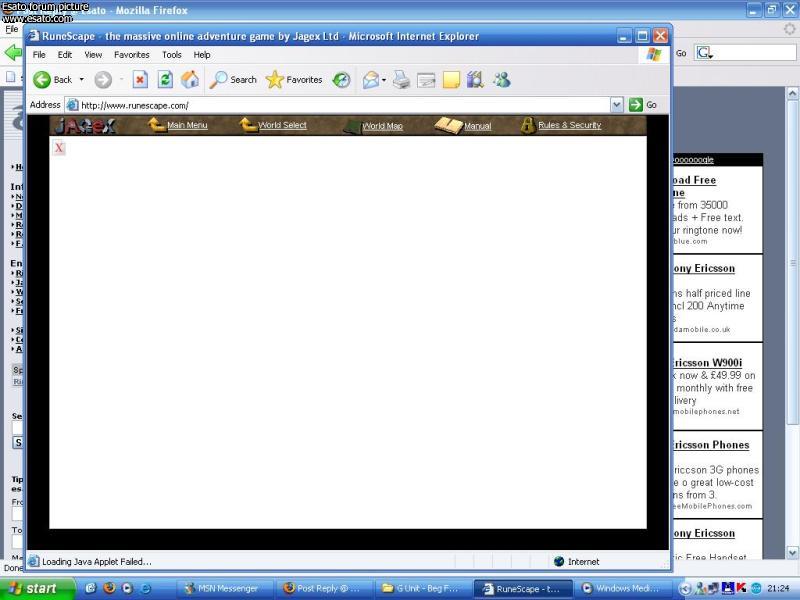Click the Print icon in IE toolbar
The image size is (800, 600).
(402, 80)
